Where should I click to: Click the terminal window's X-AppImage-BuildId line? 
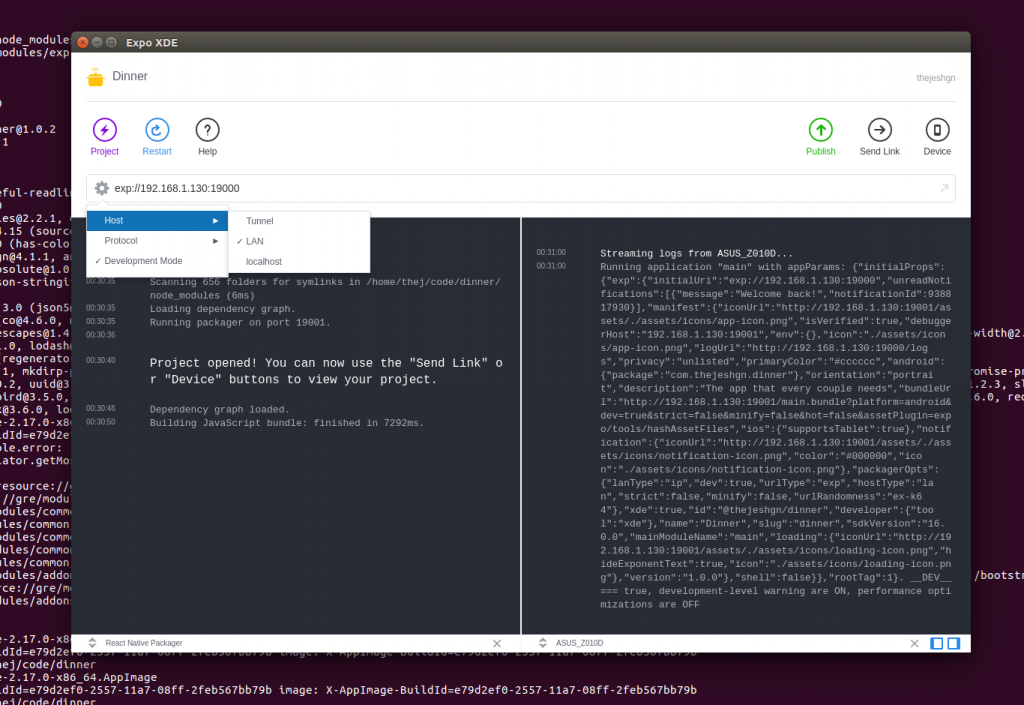tap(349, 690)
